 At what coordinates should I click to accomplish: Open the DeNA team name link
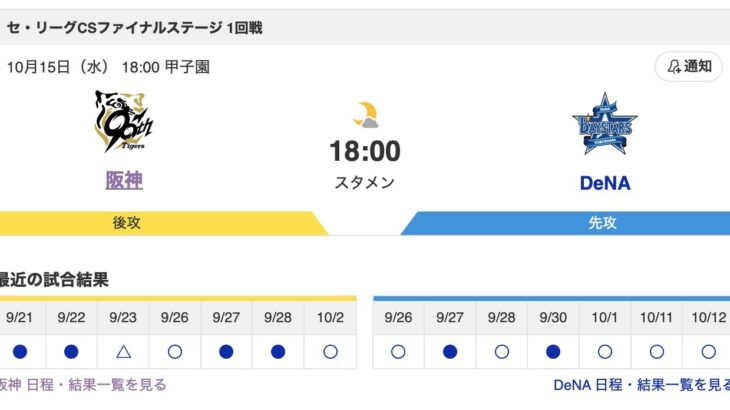[605, 183]
